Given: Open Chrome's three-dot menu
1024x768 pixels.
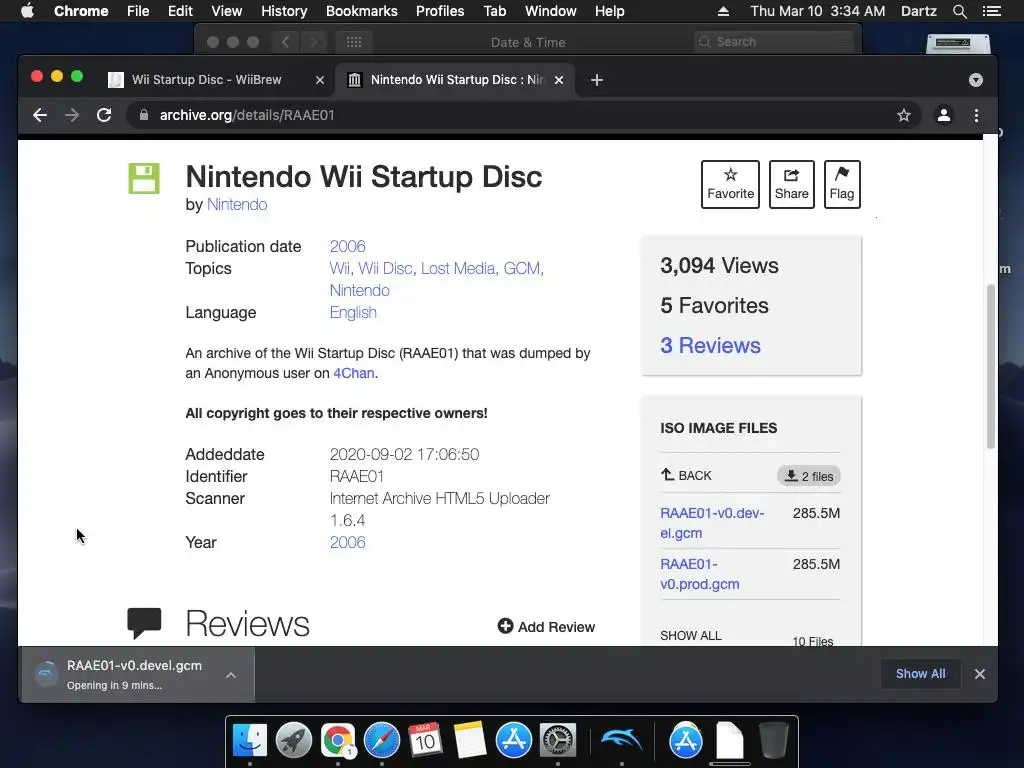Looking at the screenshot, I should [x=976, y=116].
